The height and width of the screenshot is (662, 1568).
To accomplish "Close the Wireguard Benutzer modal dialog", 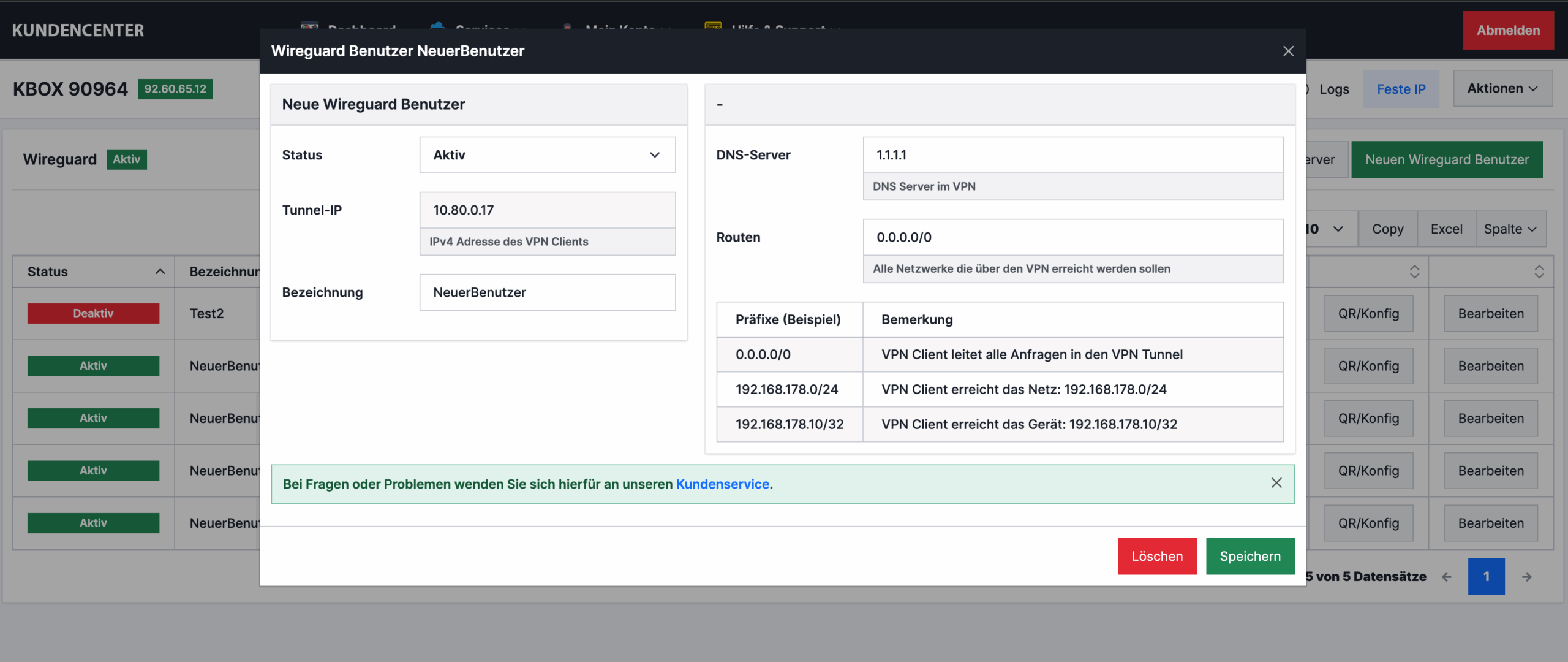I will [1288, 51].
